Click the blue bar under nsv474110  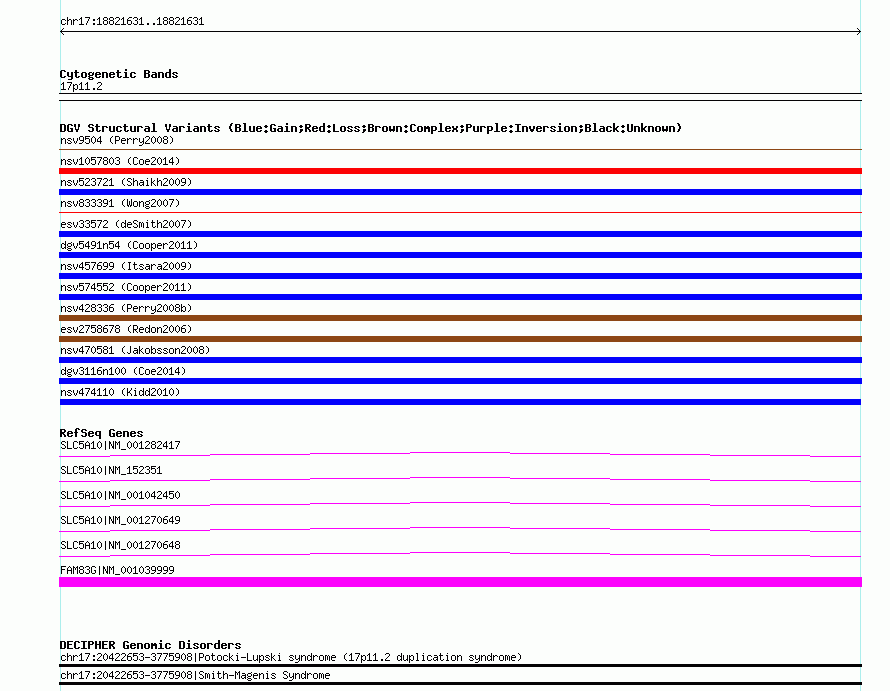tap(460, 402)
